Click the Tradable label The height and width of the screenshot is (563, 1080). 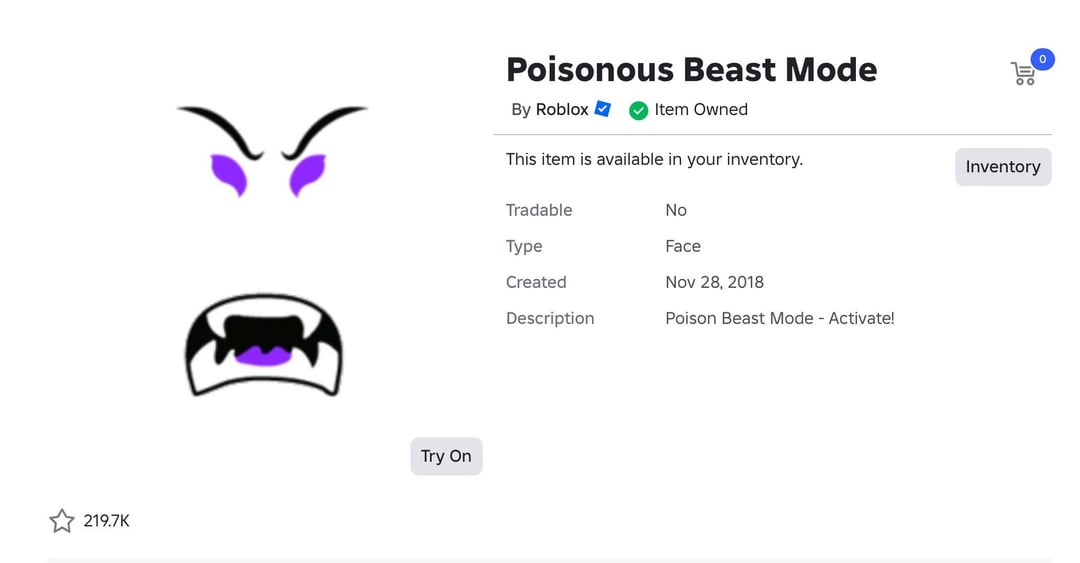(539, 210)
